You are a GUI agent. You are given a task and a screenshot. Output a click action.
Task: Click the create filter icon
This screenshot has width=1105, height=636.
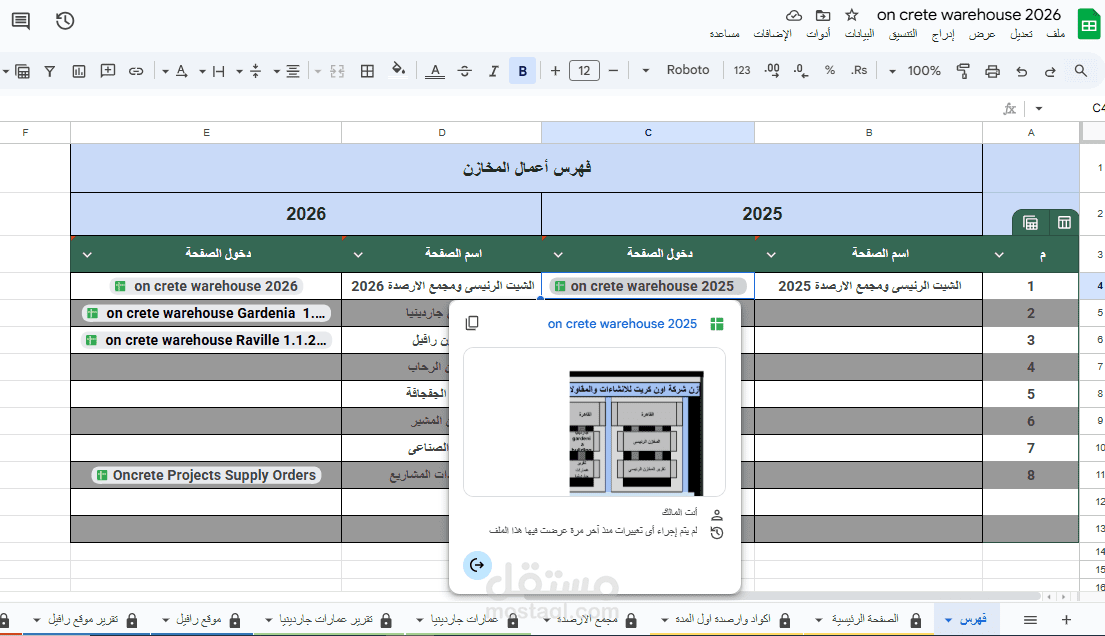(48, 70)
